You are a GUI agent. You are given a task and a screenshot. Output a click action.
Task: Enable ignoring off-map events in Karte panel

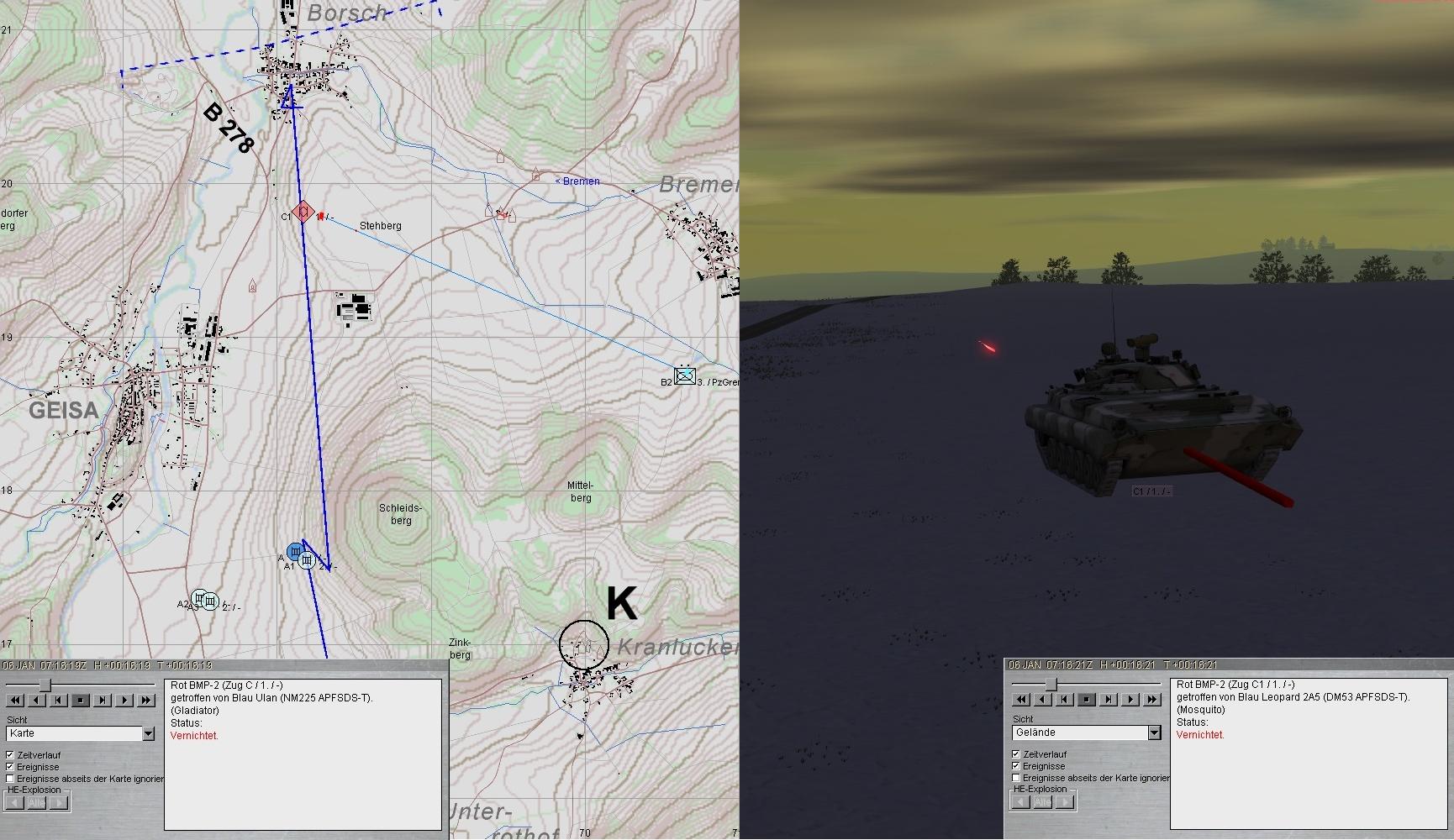pos(10,779)
